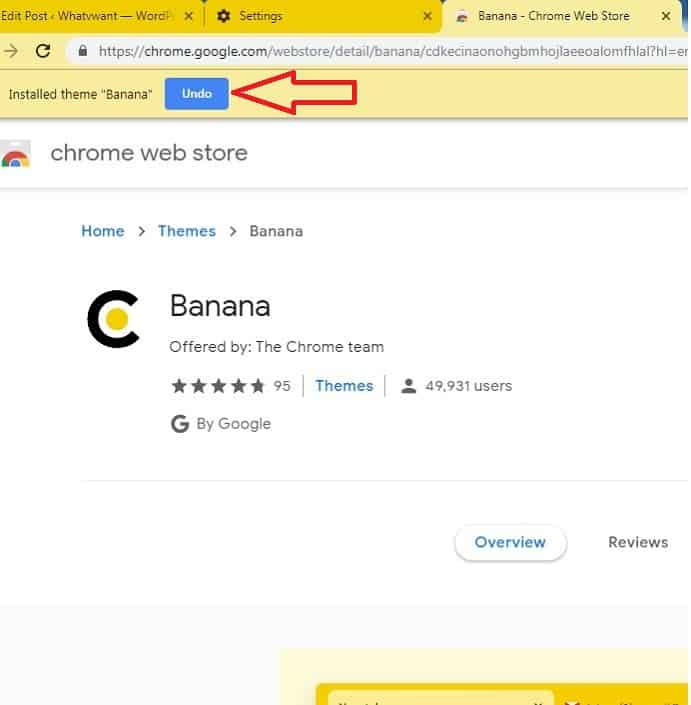The image size is (691, 705).
Task: Click the Settings gear tab icon
Action: coord(223,16)
